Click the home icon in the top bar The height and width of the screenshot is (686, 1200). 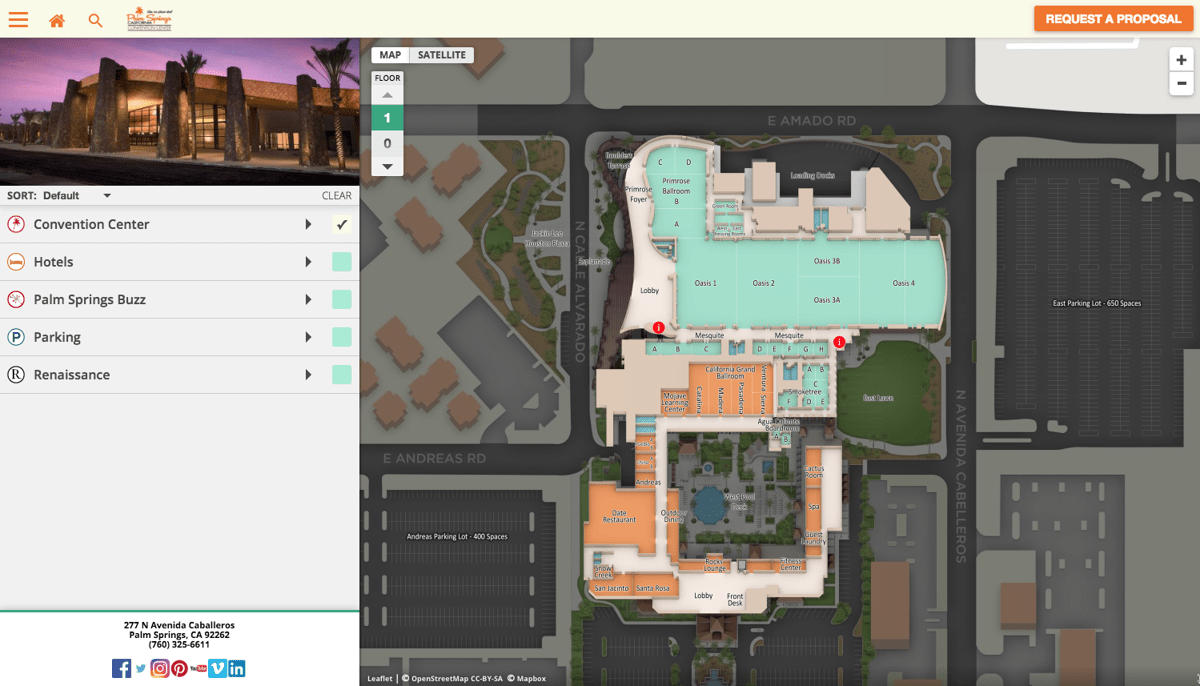tap(56, 19)
